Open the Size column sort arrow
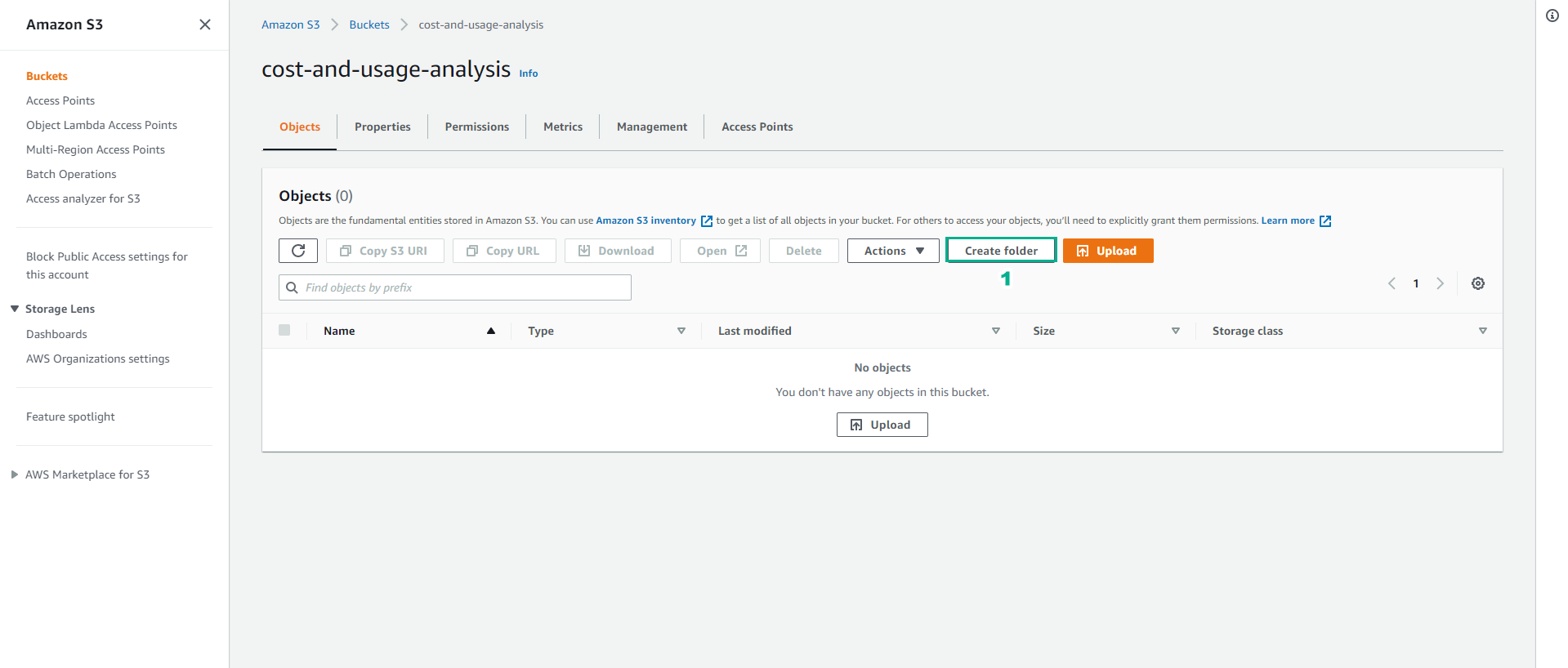This screenshot has width=1568, height=668. point(1176,331)
